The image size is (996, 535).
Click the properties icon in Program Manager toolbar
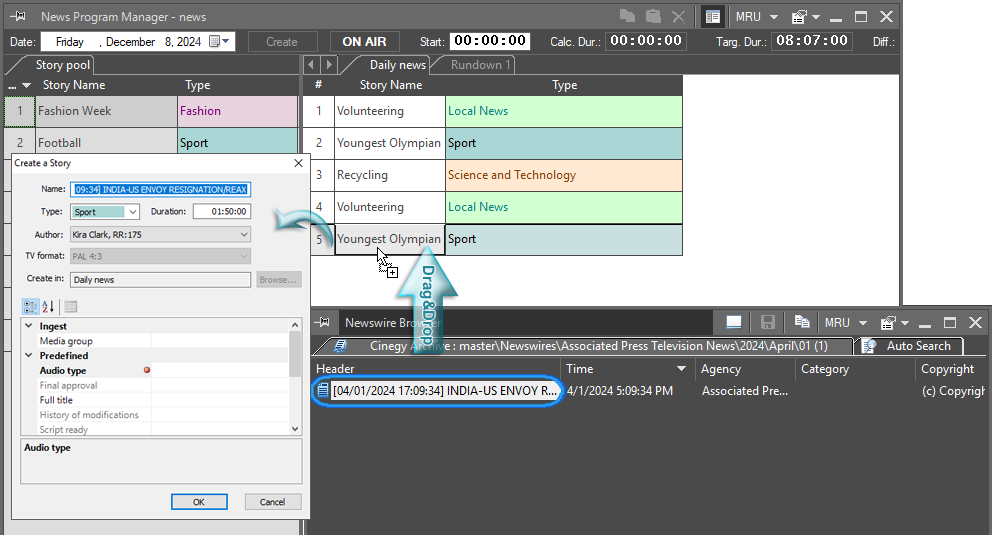[x=800, y=17]
